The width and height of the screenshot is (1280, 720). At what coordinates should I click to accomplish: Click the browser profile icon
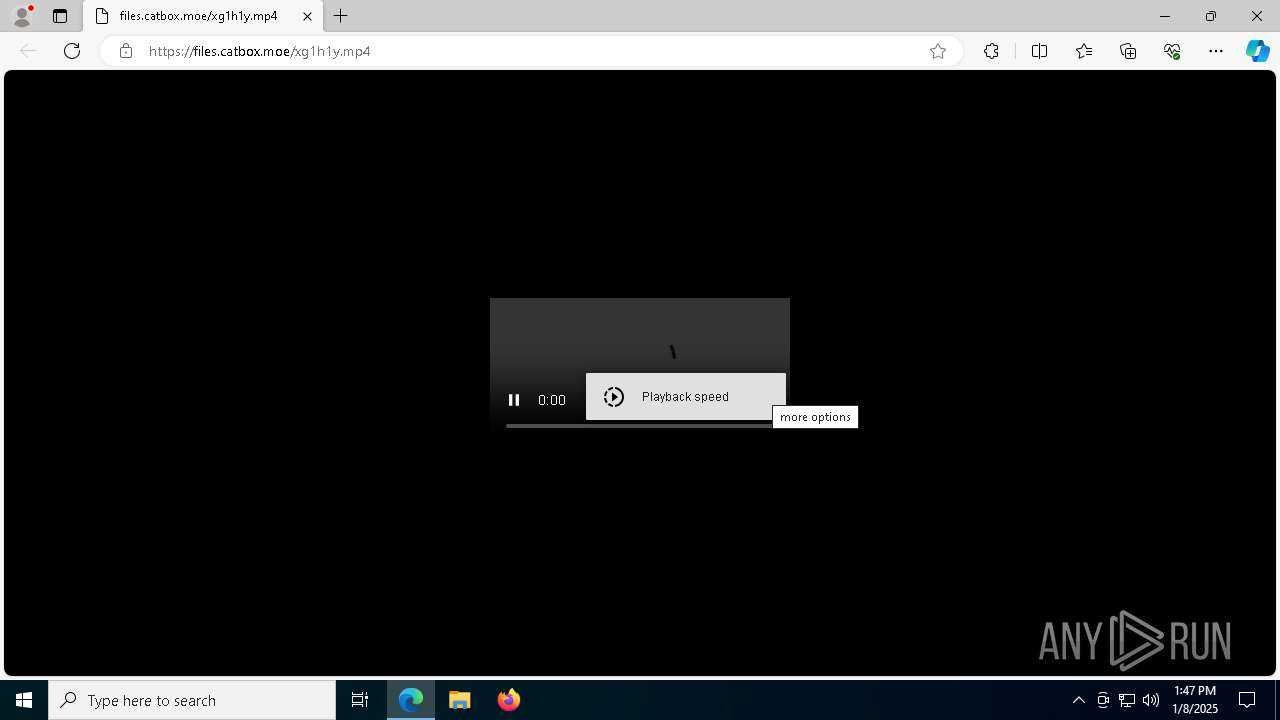pyautogui.click(x=21, y=16)
